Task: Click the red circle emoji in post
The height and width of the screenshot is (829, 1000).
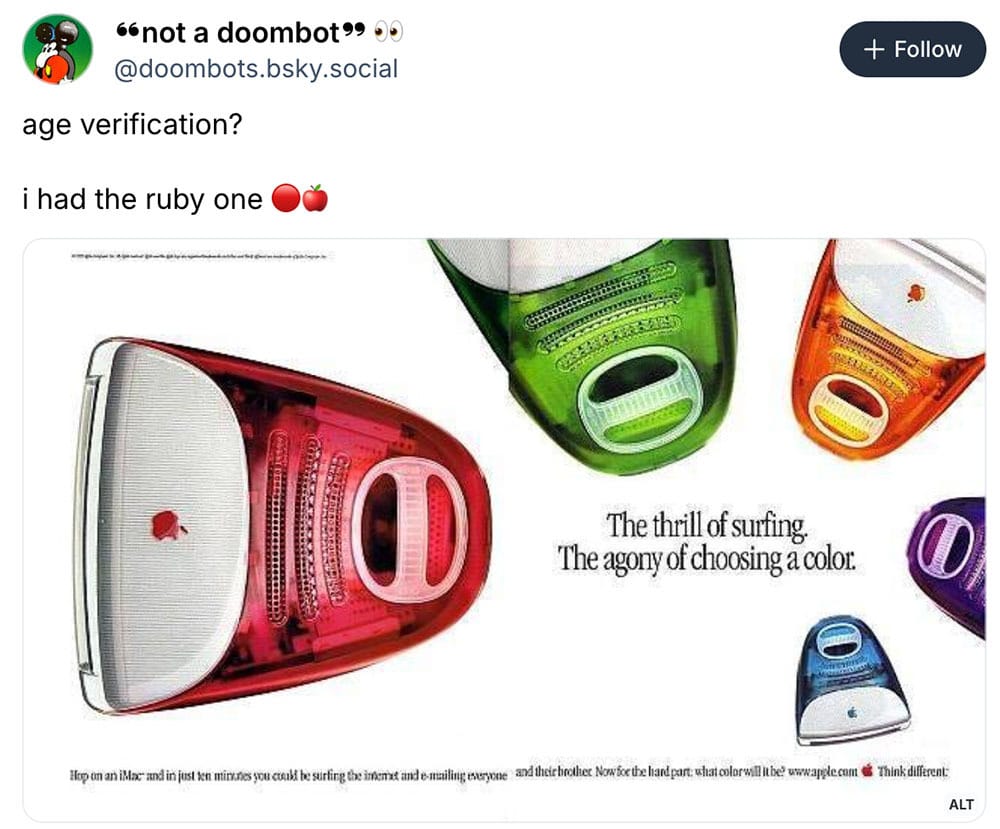Action: tap(286, 198)
